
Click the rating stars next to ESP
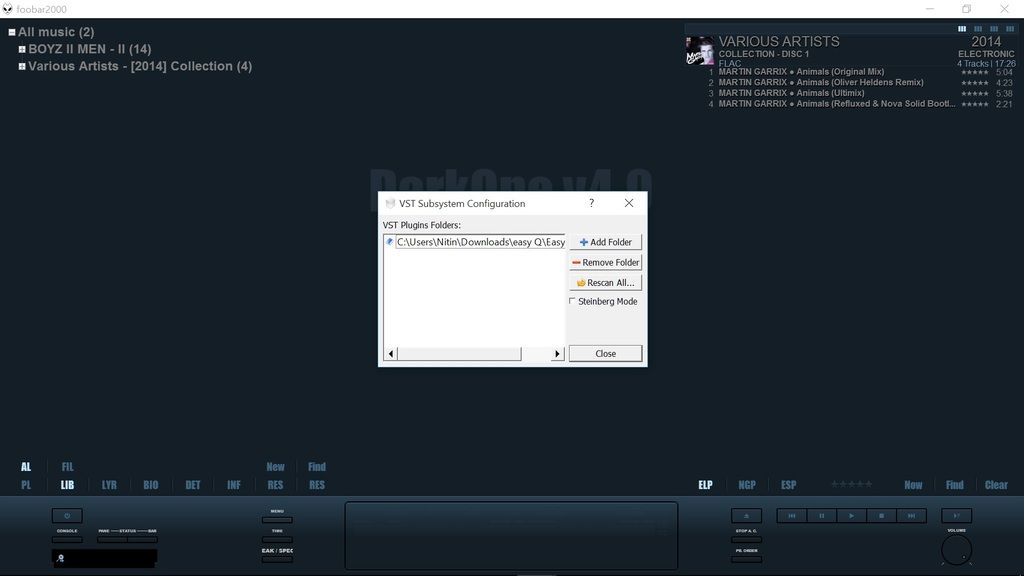[852, 485]
